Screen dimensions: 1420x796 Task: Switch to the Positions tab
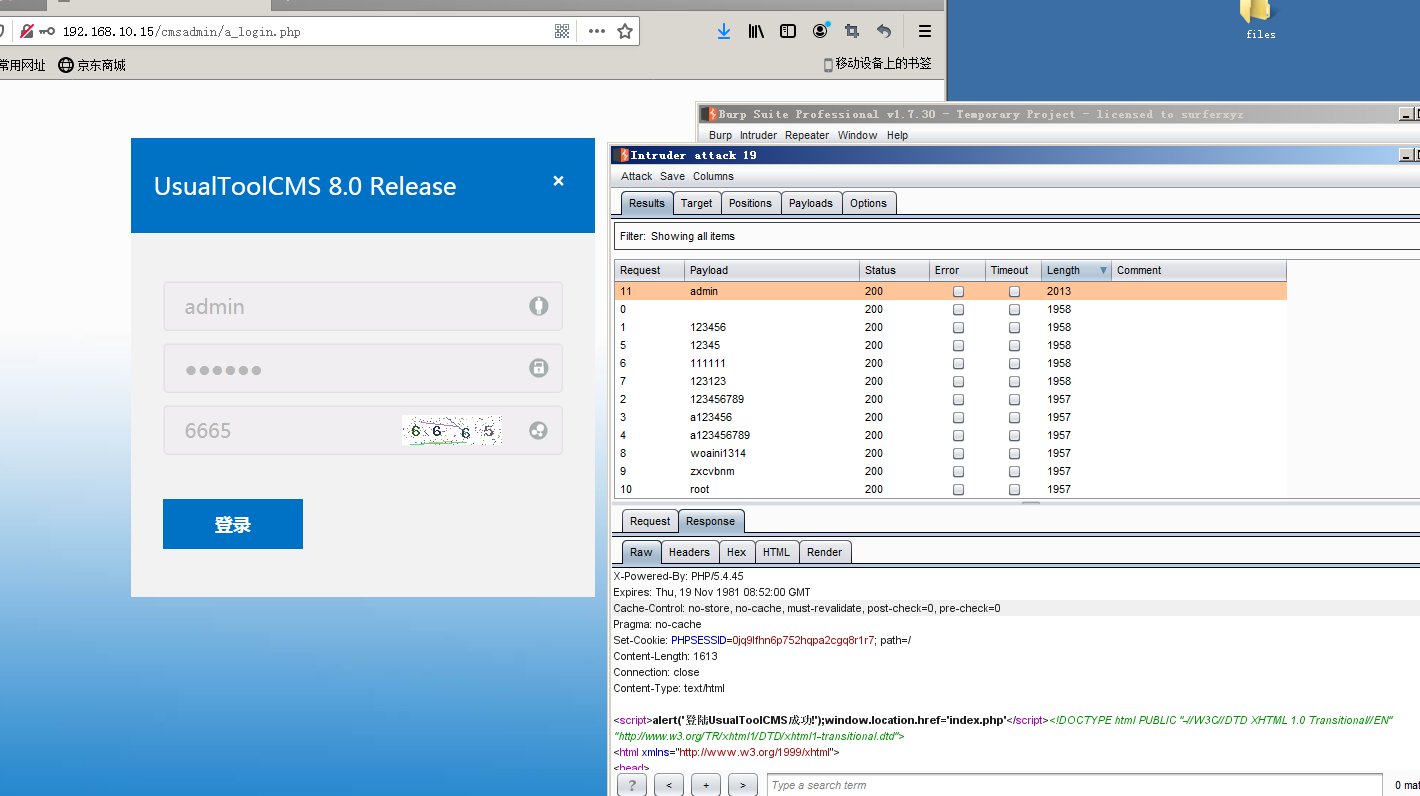(x=750, y=203)
